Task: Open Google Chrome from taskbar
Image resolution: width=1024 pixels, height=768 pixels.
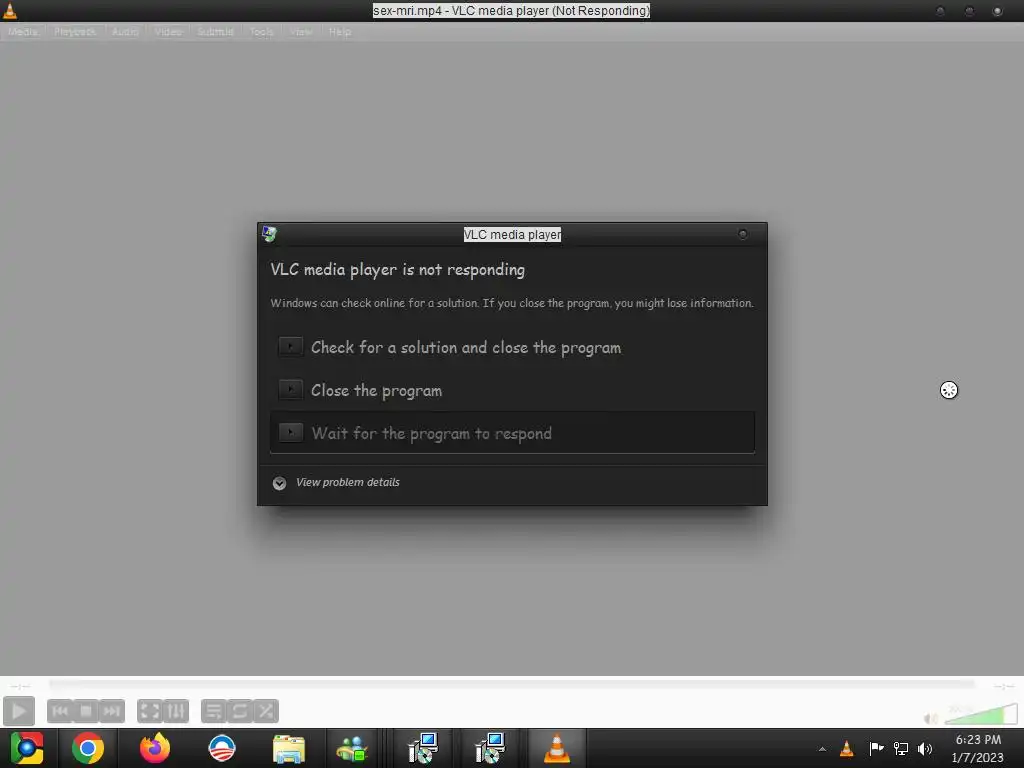Action: click(x=88, y=748)
